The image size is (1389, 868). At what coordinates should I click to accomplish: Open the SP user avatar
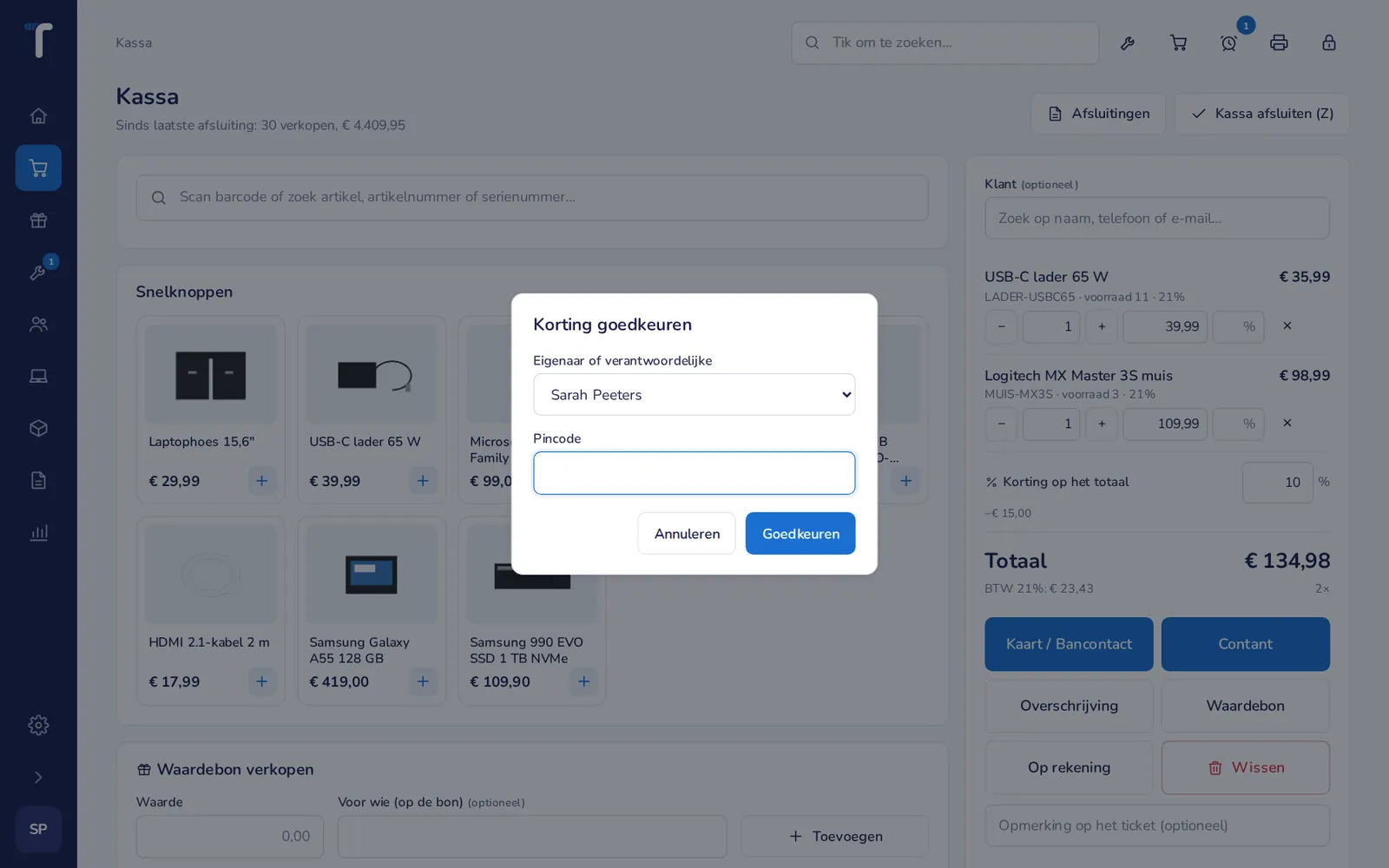click(38, 829)
